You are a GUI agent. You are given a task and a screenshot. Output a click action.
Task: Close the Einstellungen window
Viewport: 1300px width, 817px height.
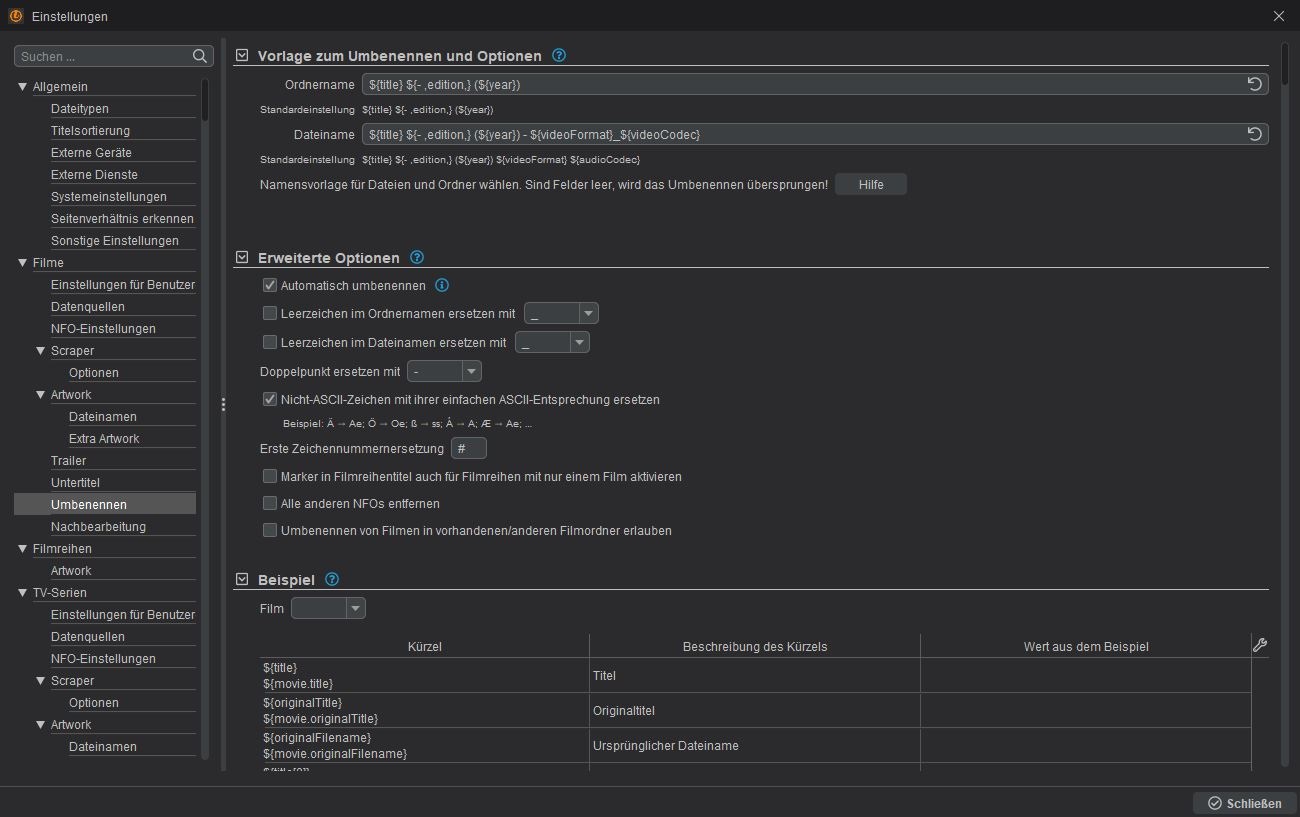pos(1279,16)
